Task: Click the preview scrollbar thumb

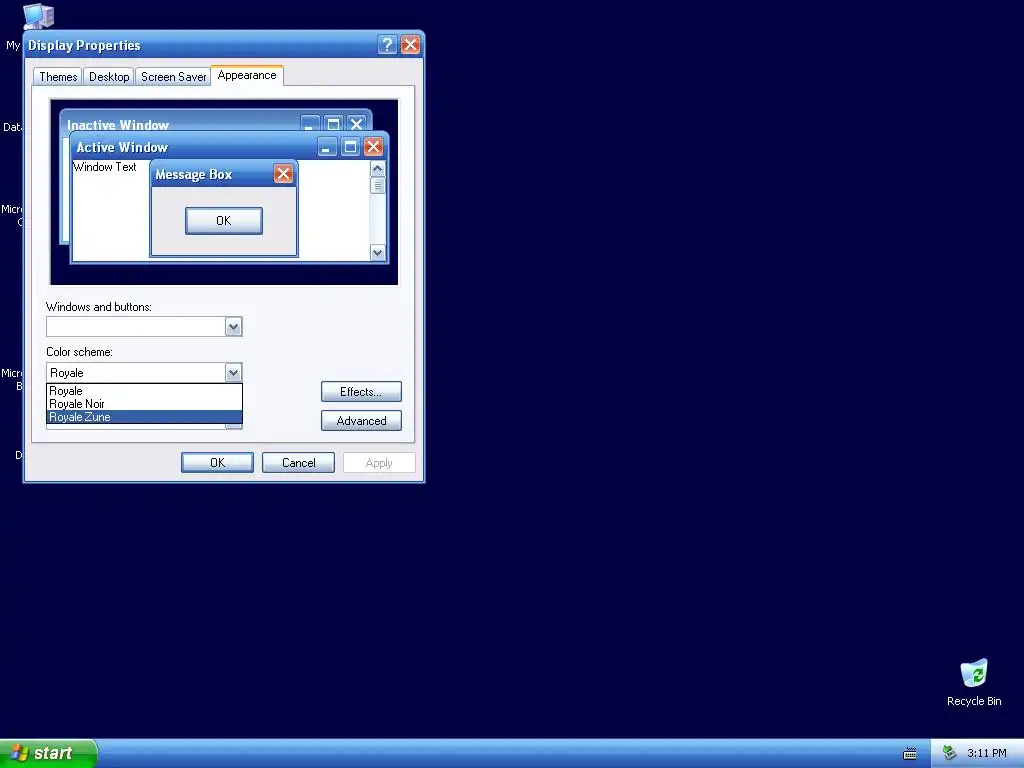Action: [377, 185]
